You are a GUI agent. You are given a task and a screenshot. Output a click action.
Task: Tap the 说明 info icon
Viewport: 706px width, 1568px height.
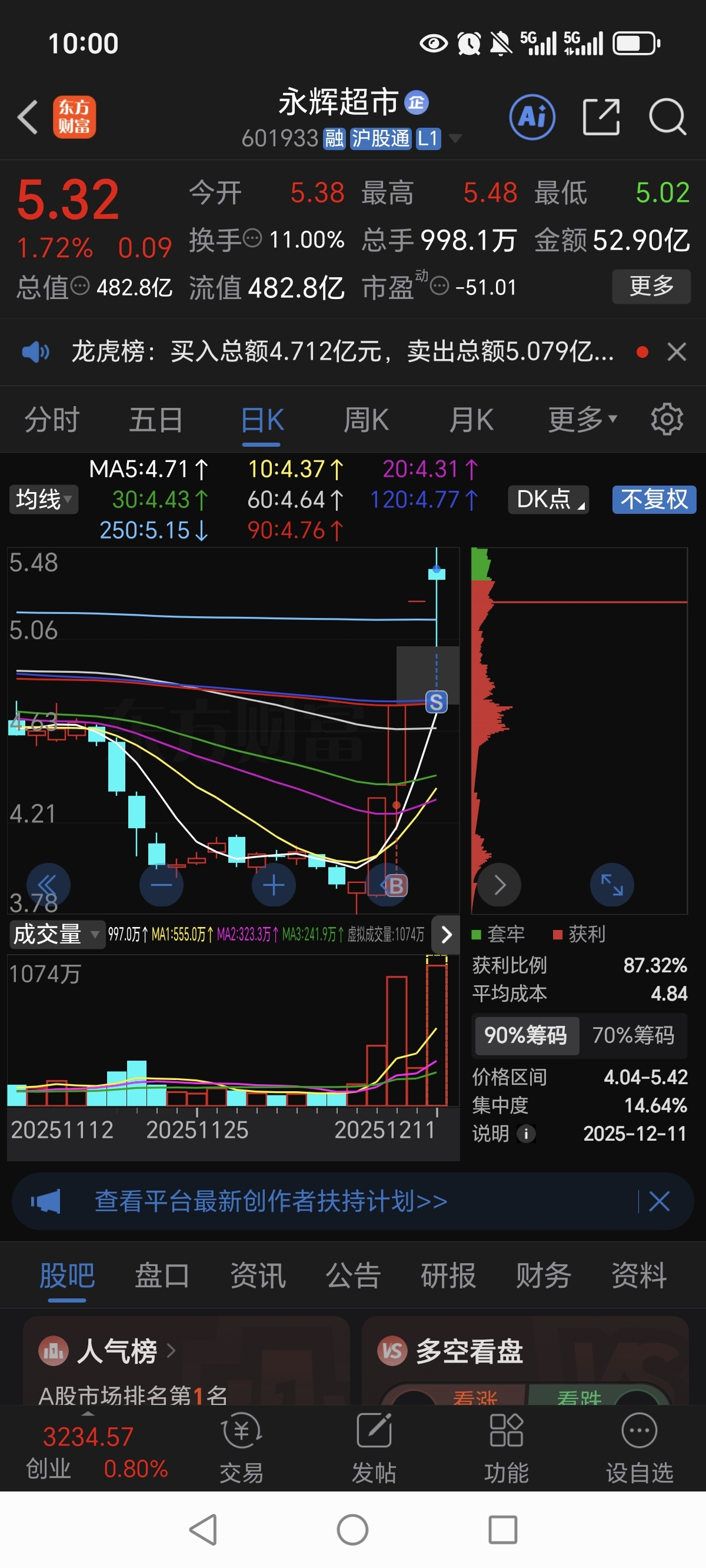pos(526,1134)
